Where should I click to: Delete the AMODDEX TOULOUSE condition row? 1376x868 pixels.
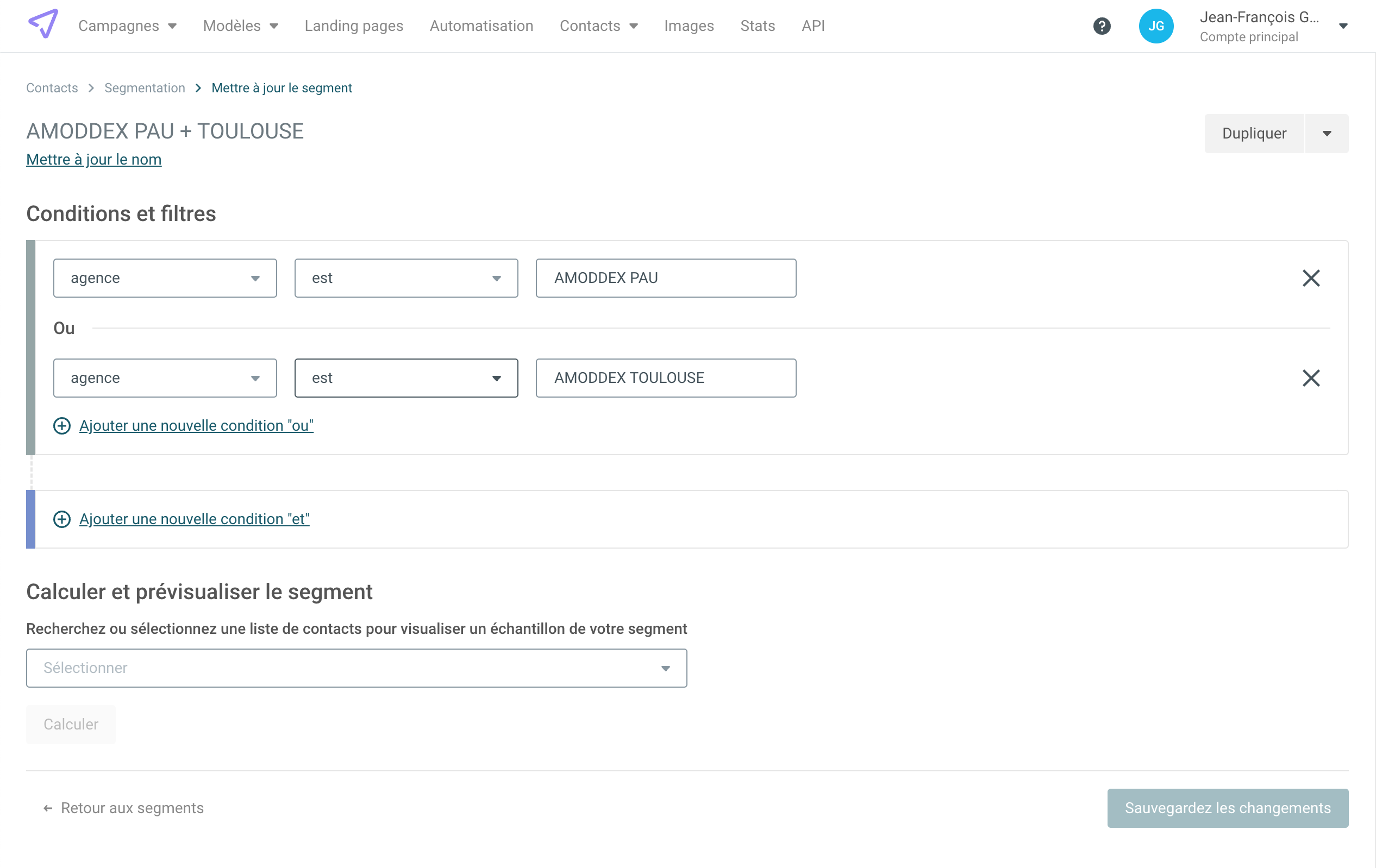pyautogui.click(x=1310, y=378)
